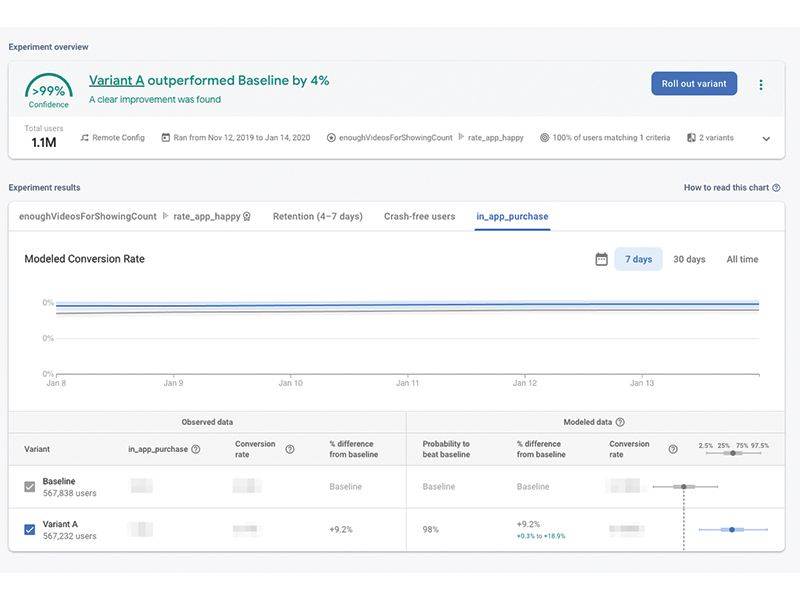This screenshot has width=800, height=600.
Task: Click the 2 variants icon
Action: tap(691, 138)
